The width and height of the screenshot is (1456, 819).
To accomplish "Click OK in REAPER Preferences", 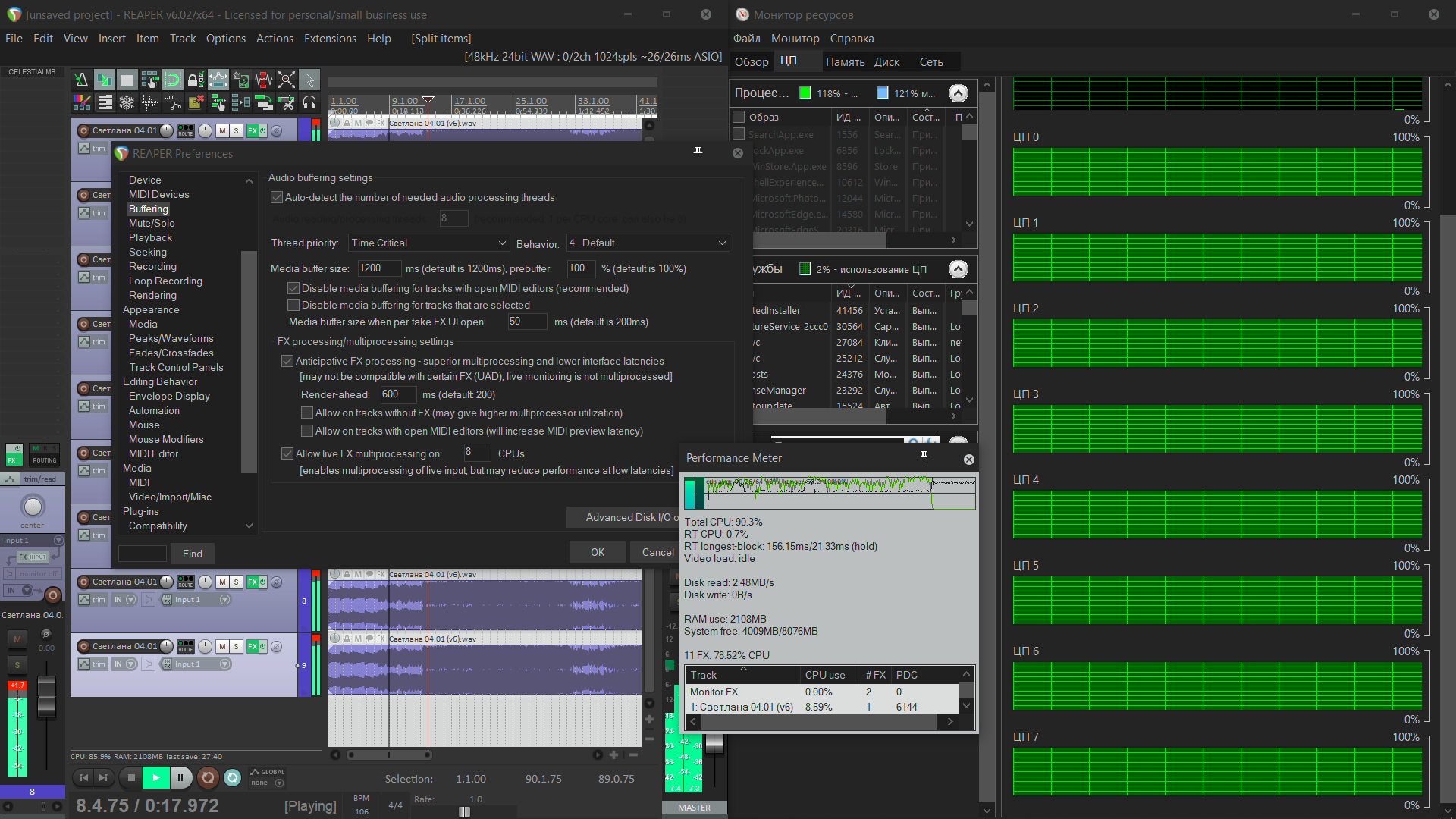I will 598,552.
